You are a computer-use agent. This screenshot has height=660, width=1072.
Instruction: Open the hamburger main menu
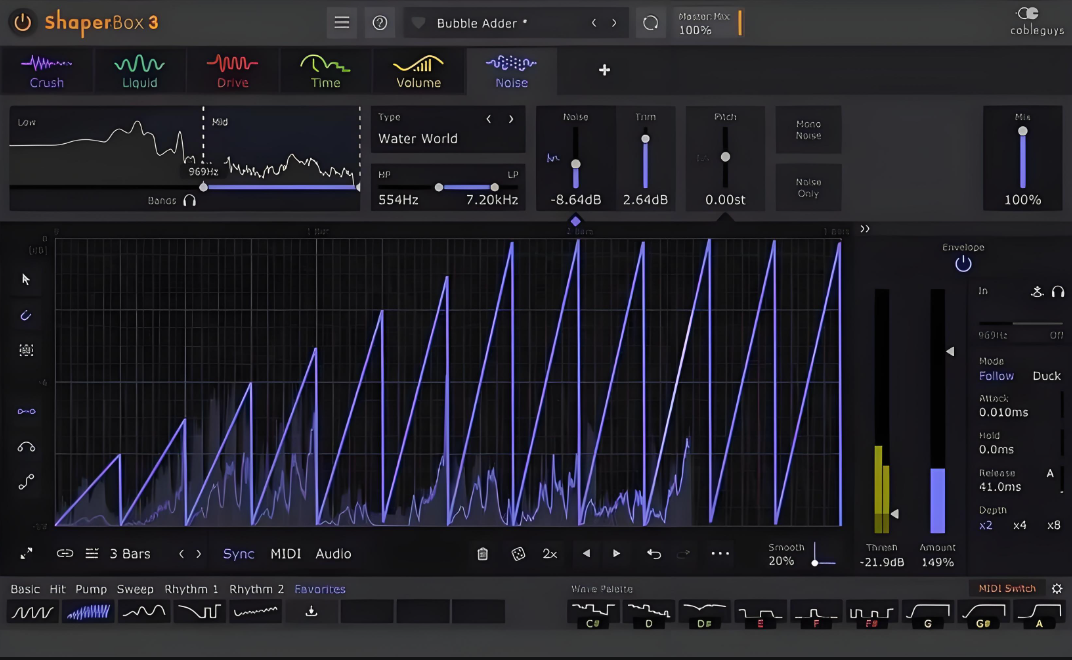coord(342,23)
